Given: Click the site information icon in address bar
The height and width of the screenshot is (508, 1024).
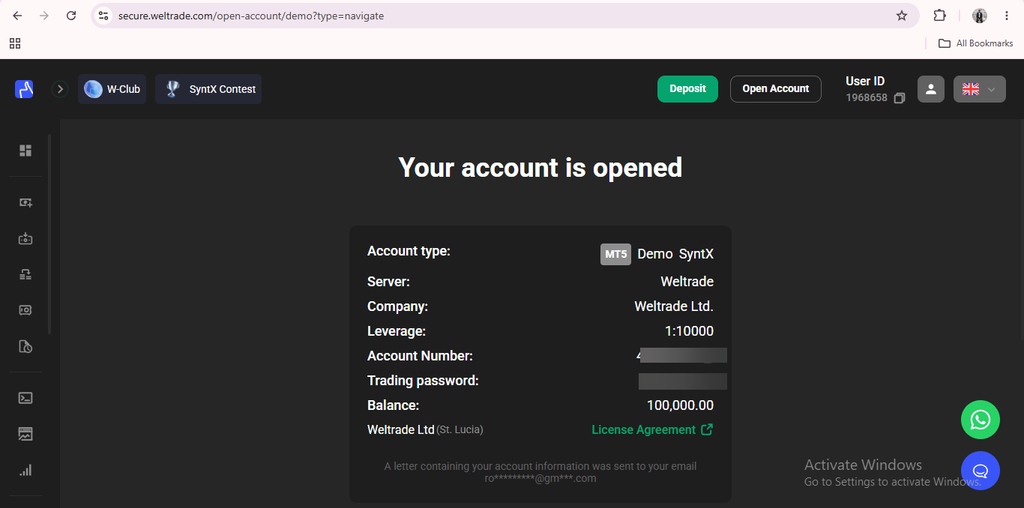Looking at the screenshot, I should (x=103, y=16).
